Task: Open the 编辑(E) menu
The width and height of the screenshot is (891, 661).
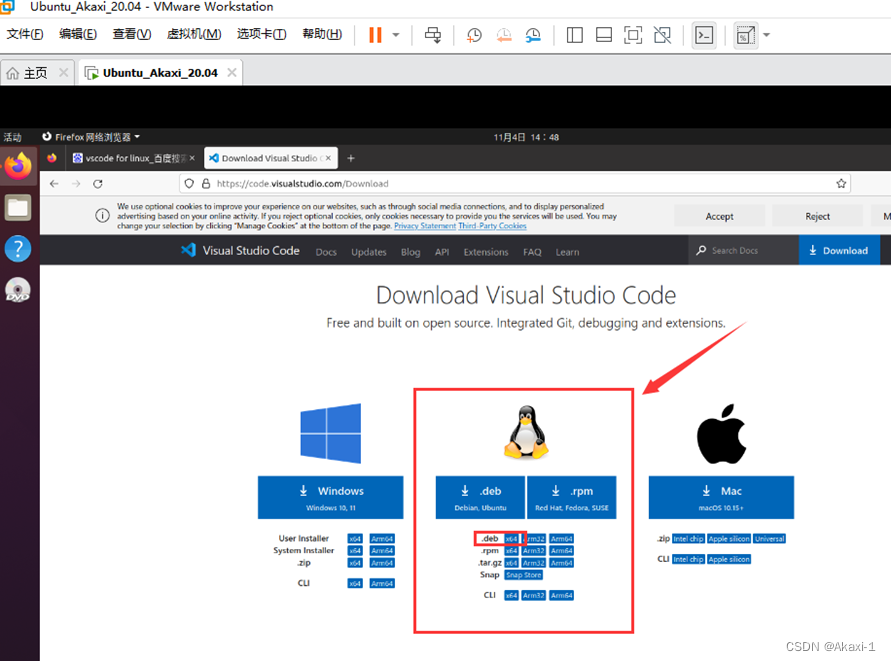Action: tap(78, 34)
